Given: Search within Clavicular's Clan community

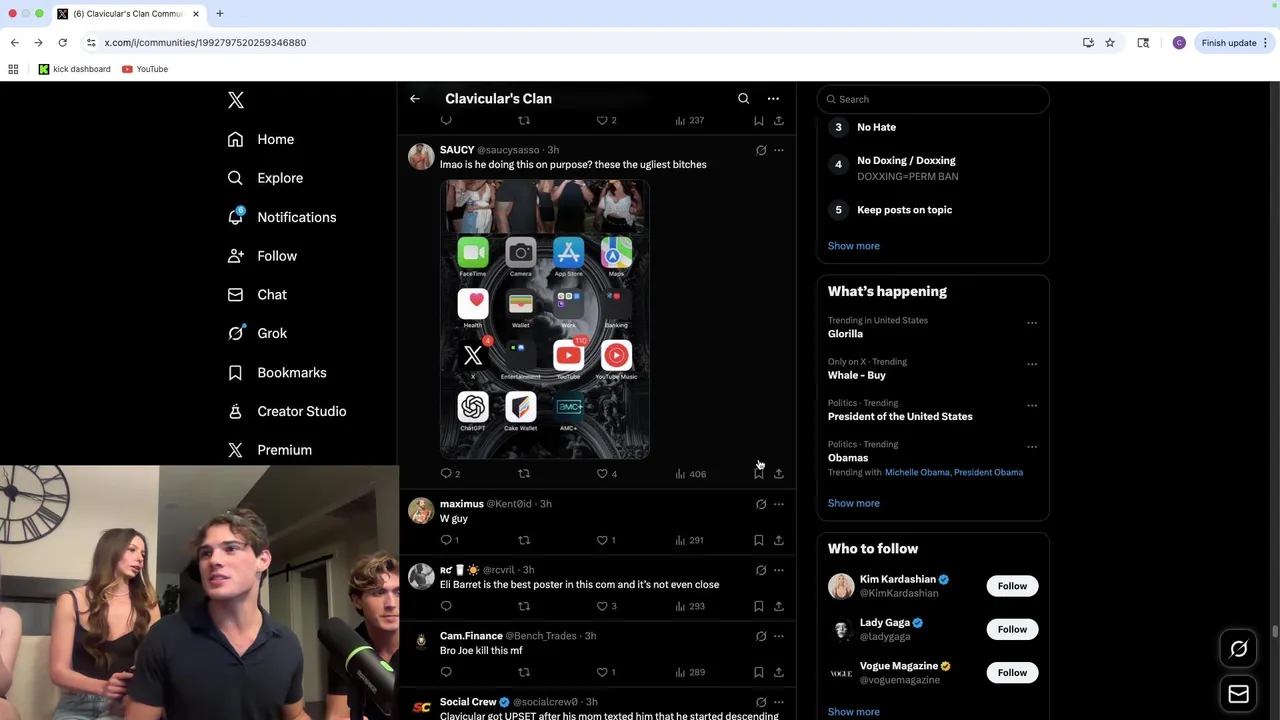Looking at the screenshot, I should click(x=743, y=99).
